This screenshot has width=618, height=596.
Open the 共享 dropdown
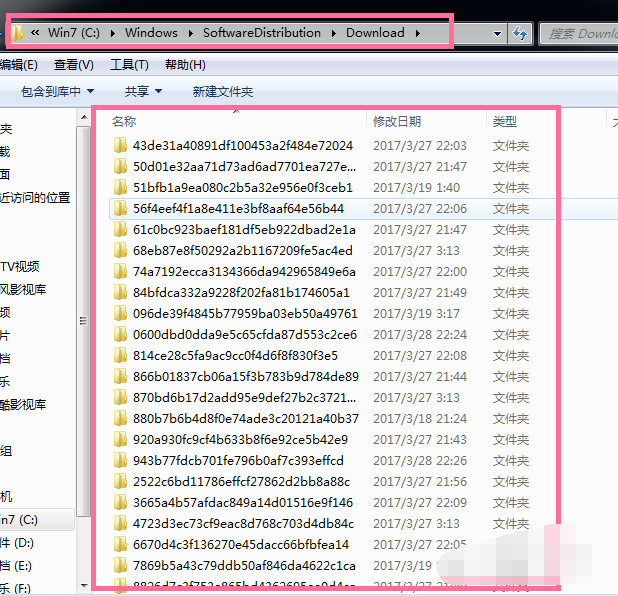click(143, 92)
